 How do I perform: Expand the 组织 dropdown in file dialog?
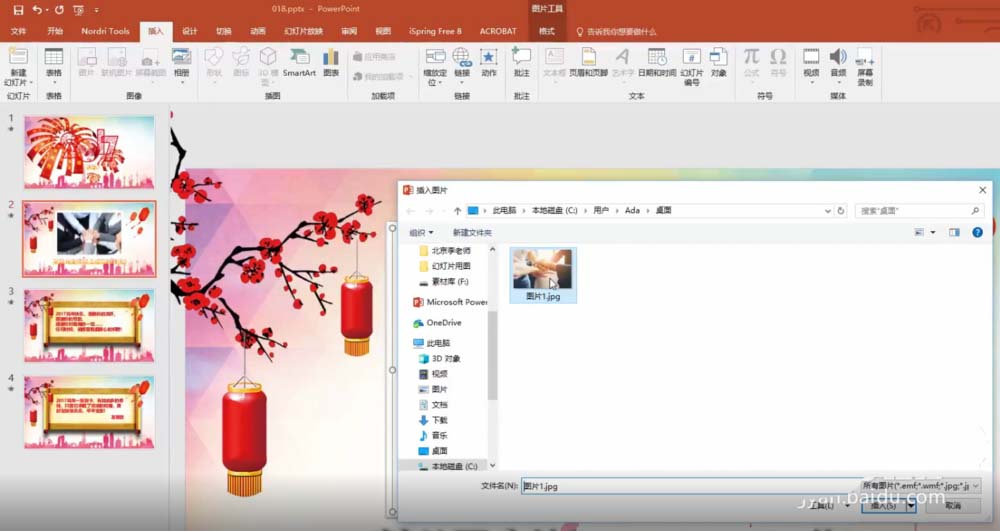(421, 233)
